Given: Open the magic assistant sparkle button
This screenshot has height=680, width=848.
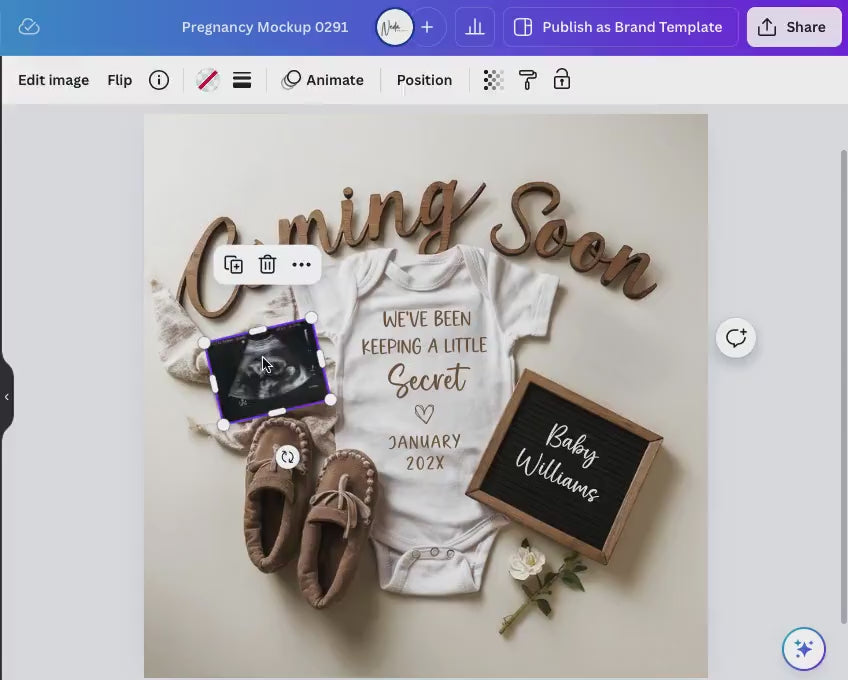Looking at the screenshot, I should (x=804, y=648).
